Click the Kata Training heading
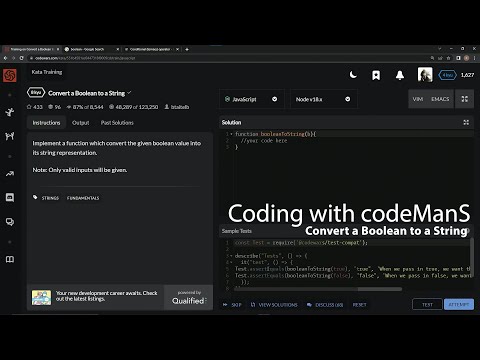Viewport: 480px width, 360px height. pos(47,72)
